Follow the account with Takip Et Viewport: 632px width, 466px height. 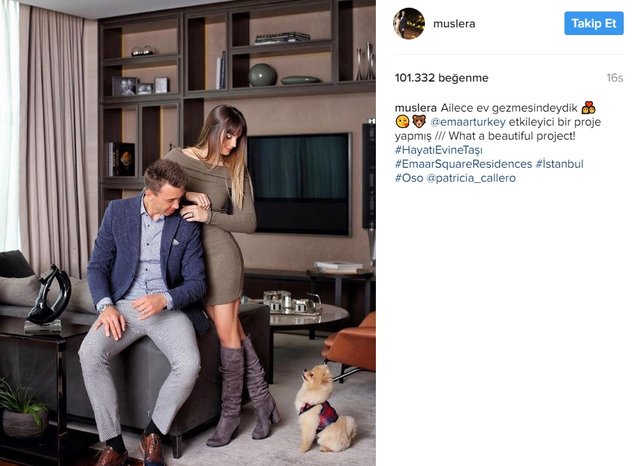coord(594,23)
